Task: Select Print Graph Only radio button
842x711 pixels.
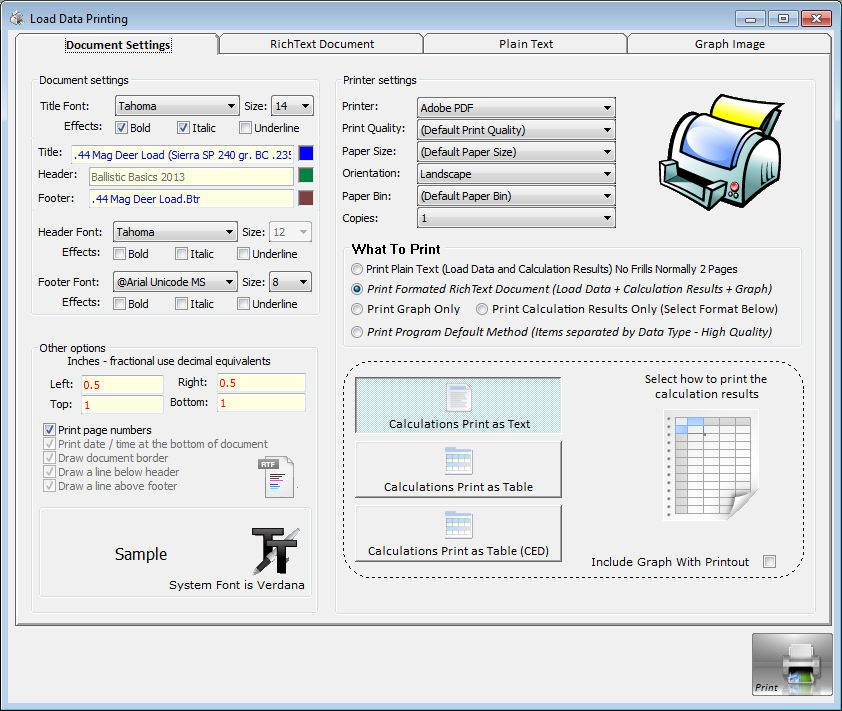Action: coord(358,310)
